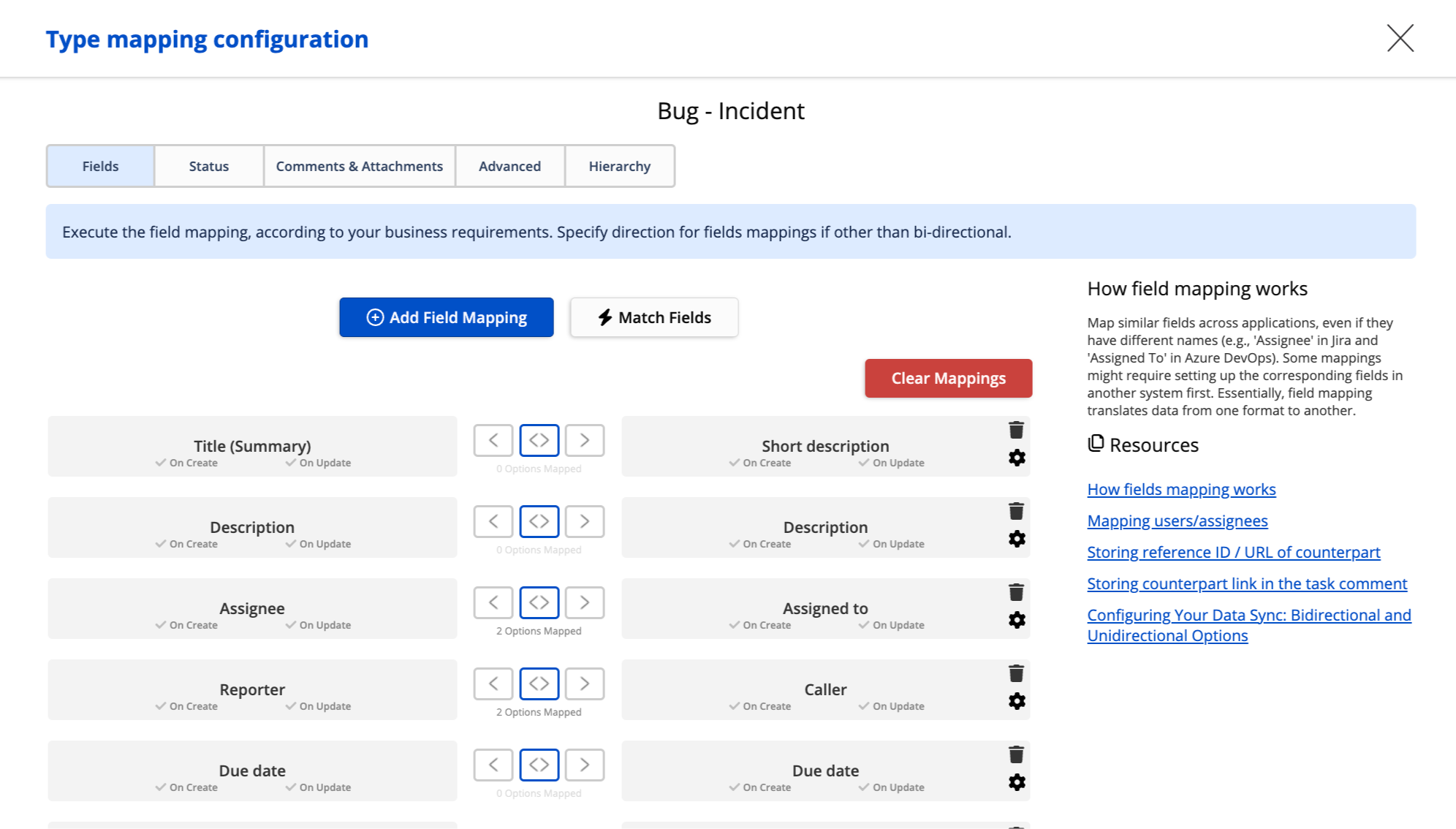
Task: Click the Match Fields button
Action: (x=653, y=318)
